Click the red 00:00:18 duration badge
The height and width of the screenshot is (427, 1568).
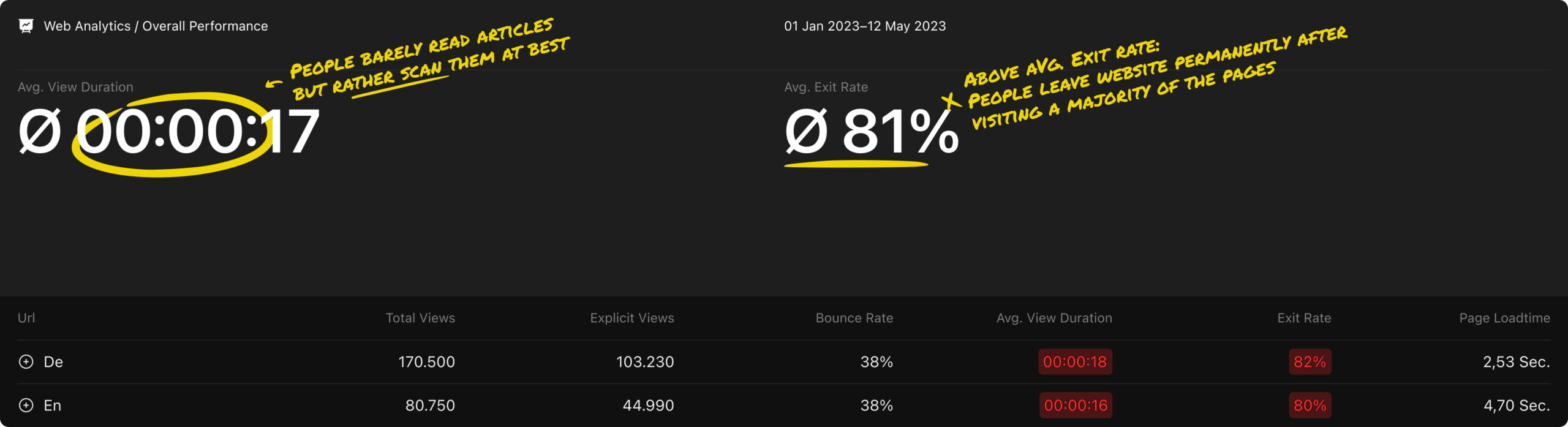click(1075, 361)
